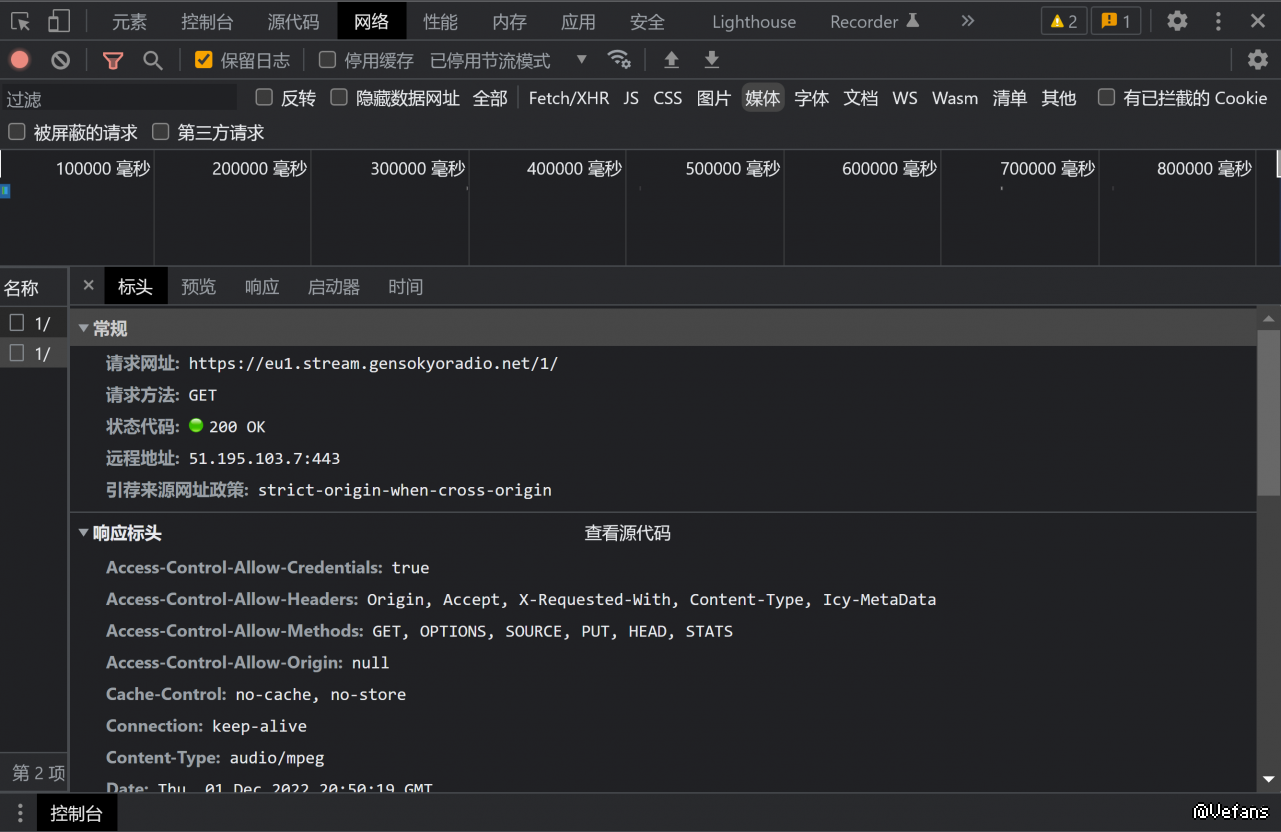Click the export HAR download arrow

coord(711,60)
